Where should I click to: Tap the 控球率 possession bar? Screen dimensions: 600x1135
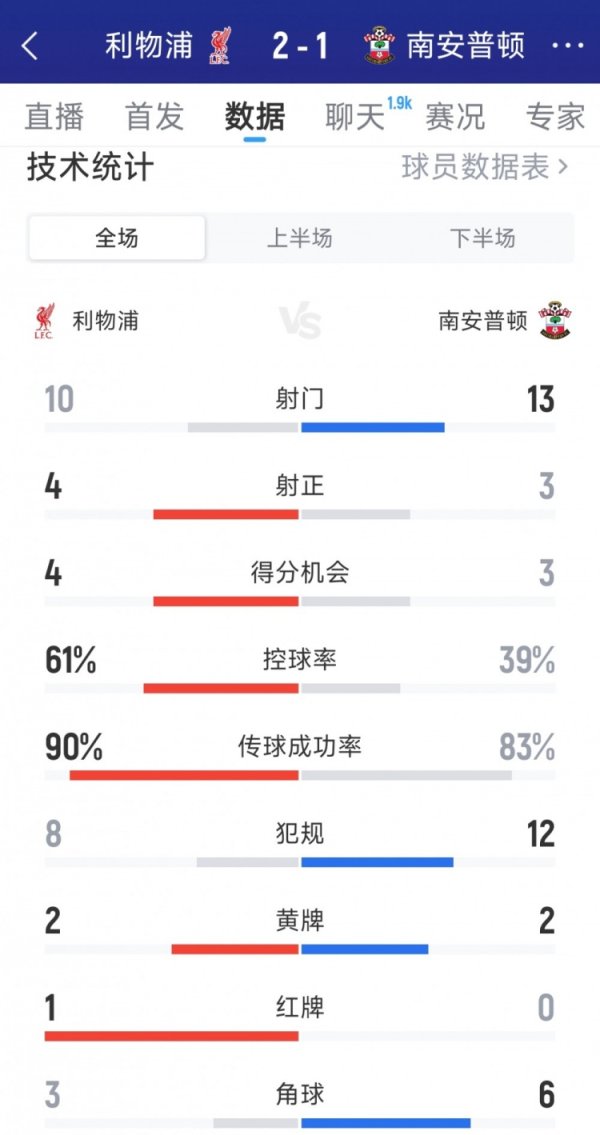(x=300, y=688)
